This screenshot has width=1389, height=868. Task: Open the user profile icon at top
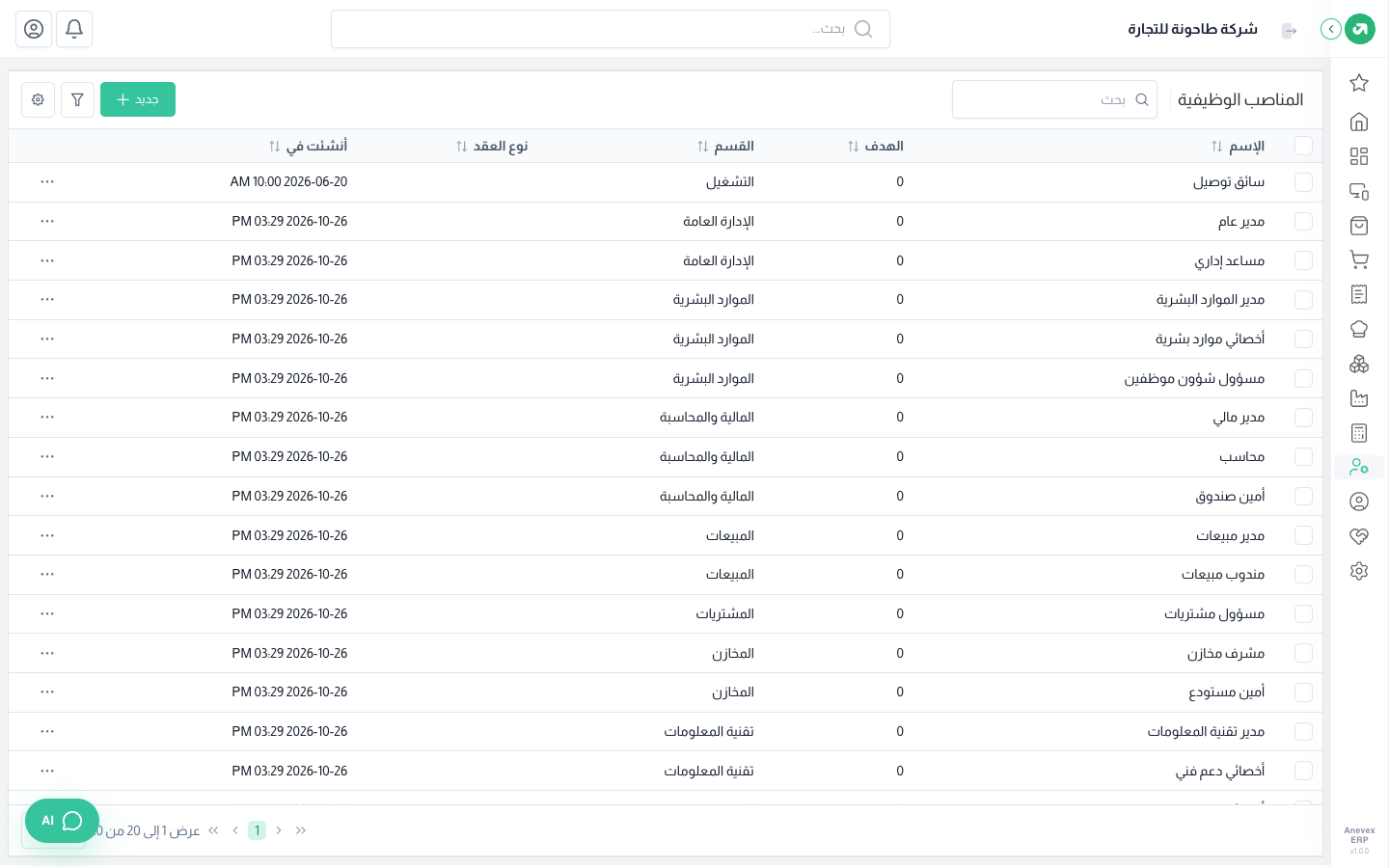[x=34, y=29]
